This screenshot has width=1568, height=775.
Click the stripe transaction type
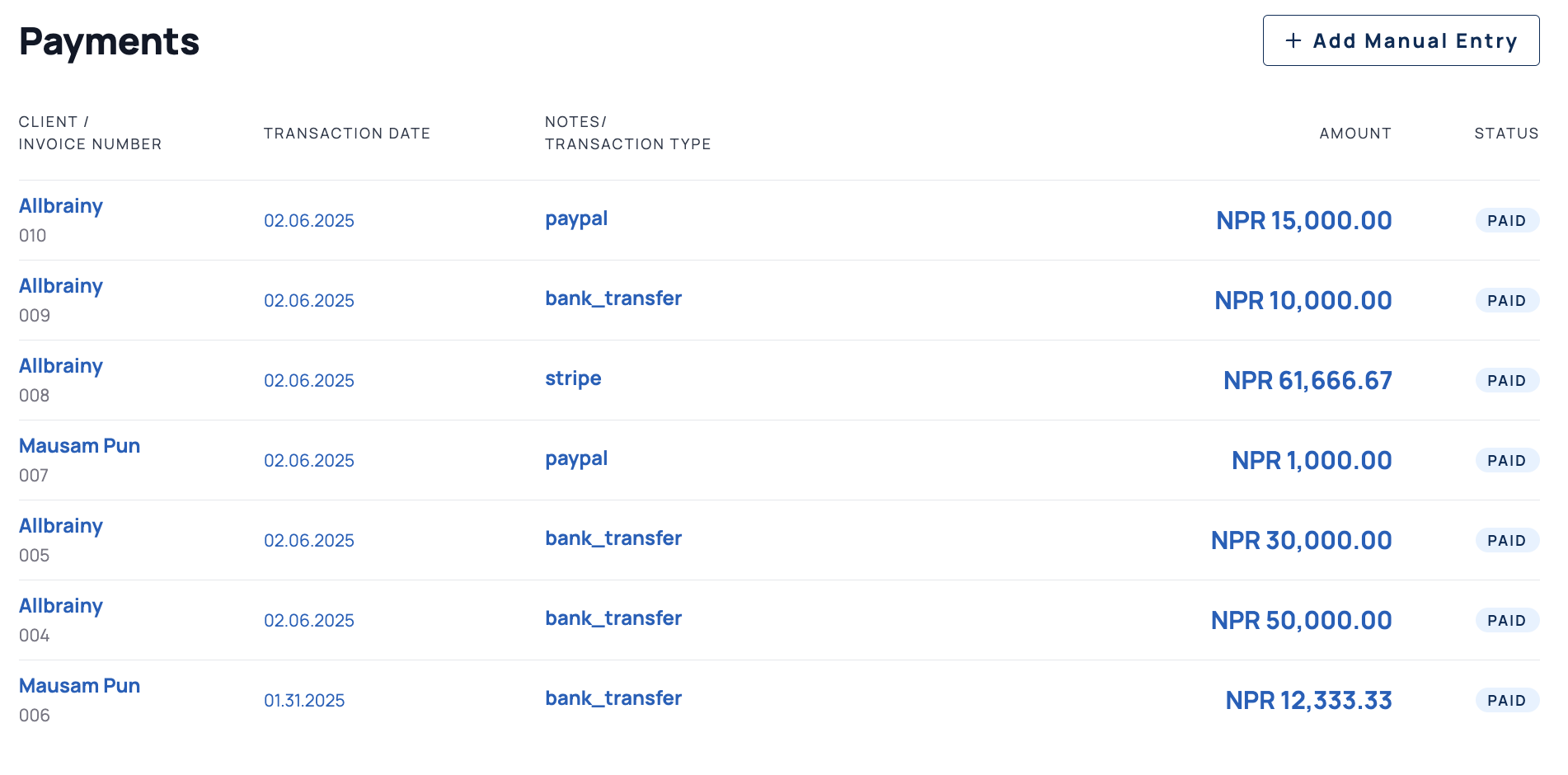click(573, 378)
